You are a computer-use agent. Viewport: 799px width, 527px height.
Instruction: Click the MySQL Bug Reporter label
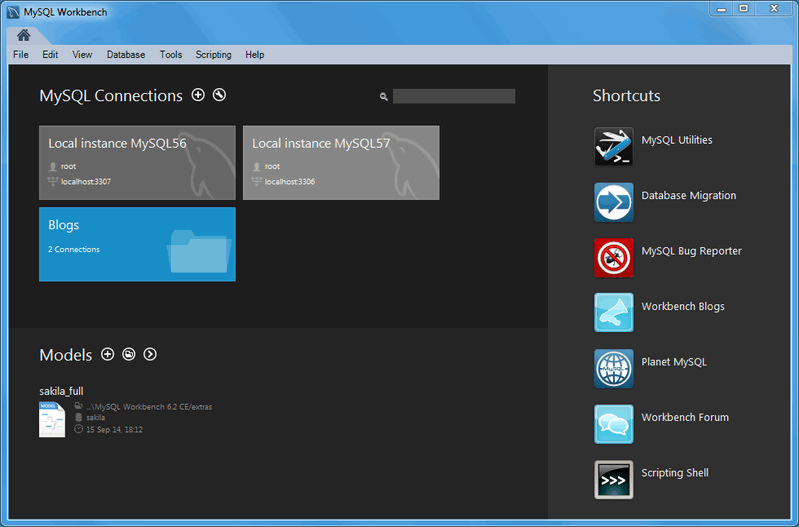pyautogui.click(x=691, y=251)
